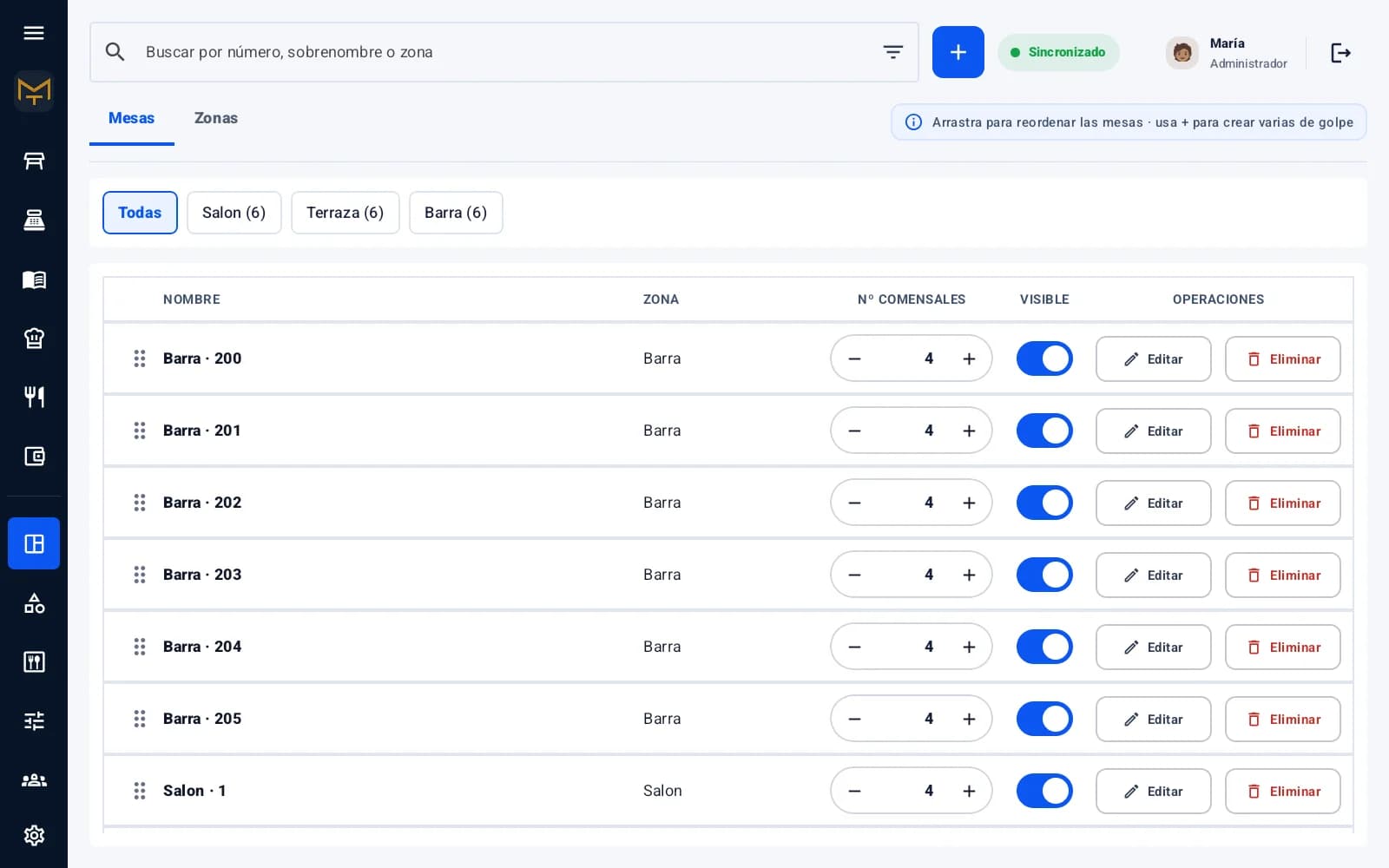Toggle visibility of Salon · 1
This screenshot has width=1389, height=868.
tap(1044, 791)
